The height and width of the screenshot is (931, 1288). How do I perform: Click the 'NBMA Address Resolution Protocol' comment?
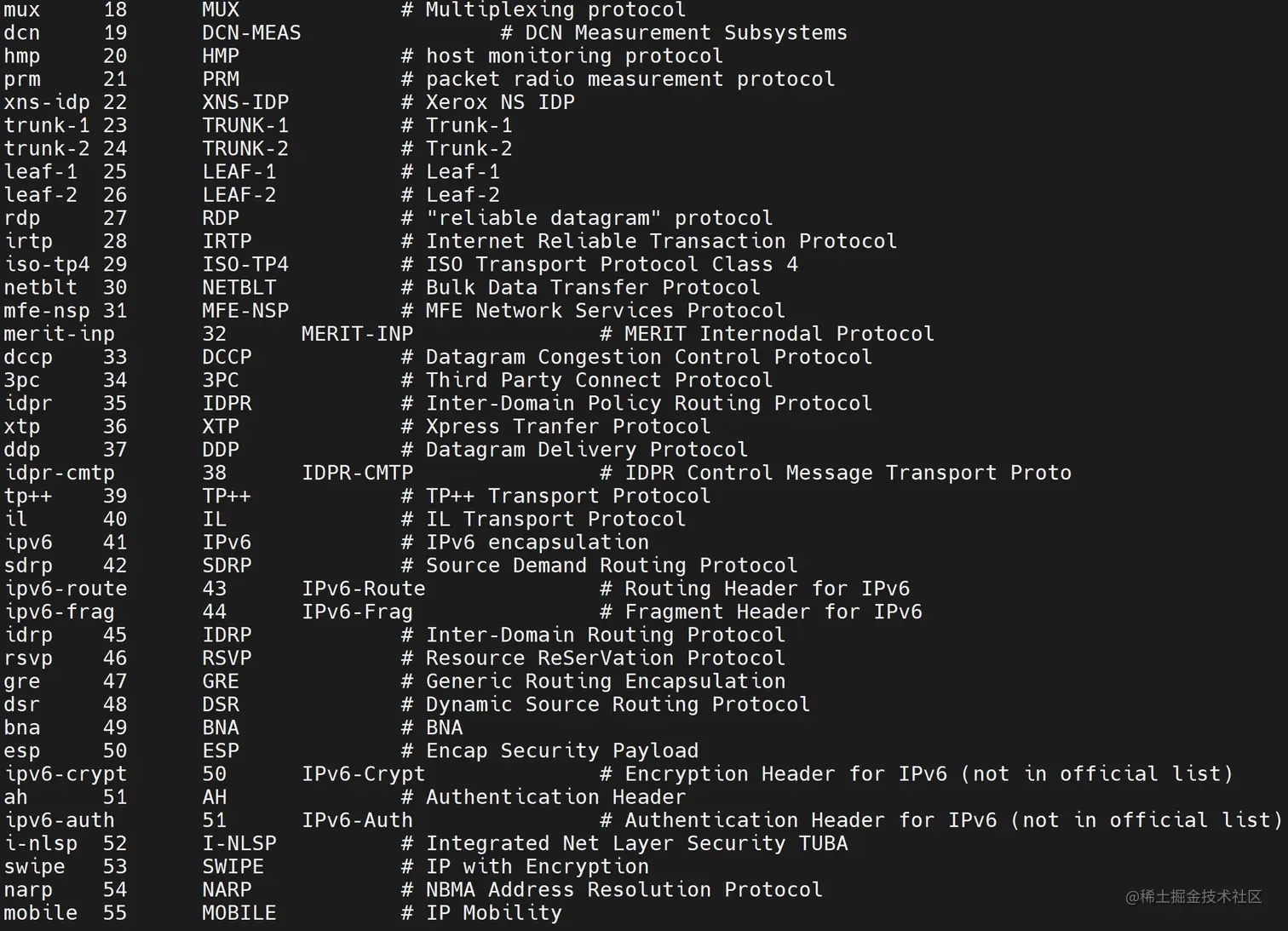click(x=624, y=890)
